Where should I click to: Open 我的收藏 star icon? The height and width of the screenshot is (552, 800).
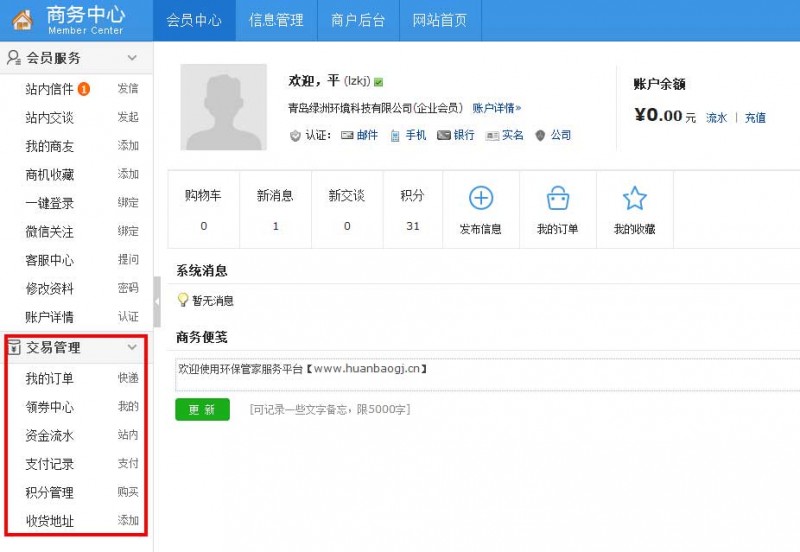[635, 198]
